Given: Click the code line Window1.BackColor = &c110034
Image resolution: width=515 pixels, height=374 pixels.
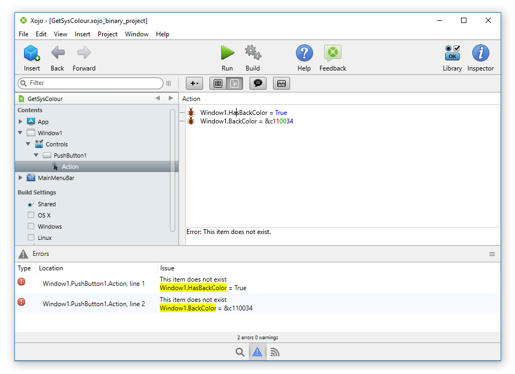Looking at the screenshot, I should click(x=247, y=121).
